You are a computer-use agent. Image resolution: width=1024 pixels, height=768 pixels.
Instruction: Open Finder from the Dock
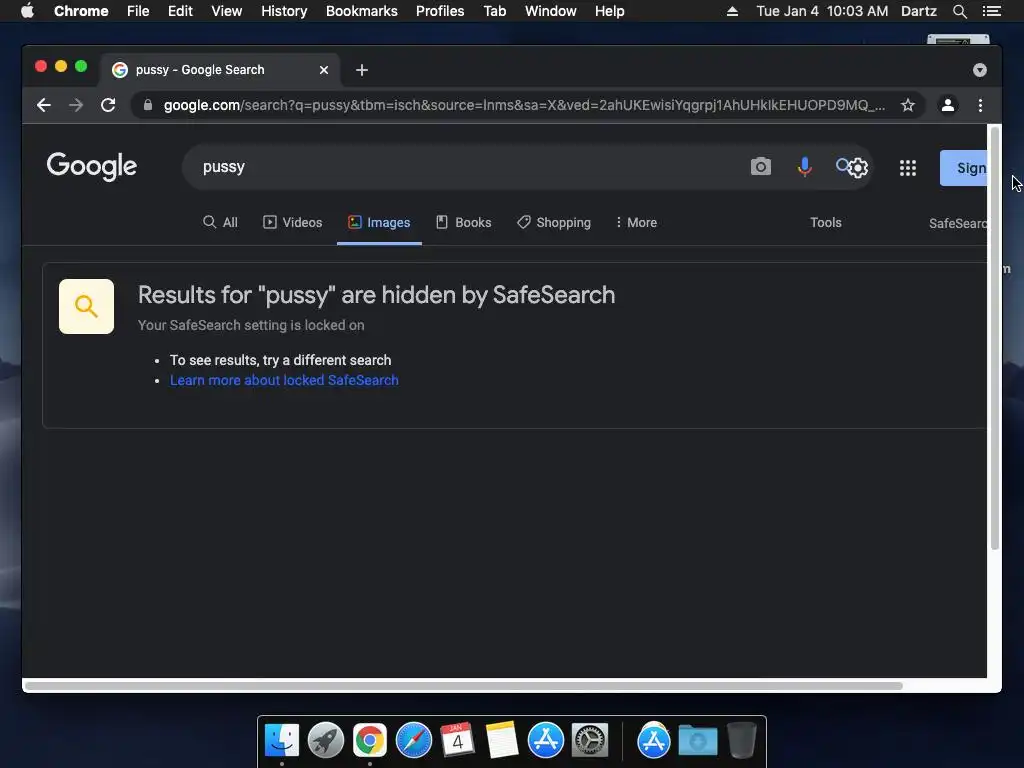click(x=281, y=741)
